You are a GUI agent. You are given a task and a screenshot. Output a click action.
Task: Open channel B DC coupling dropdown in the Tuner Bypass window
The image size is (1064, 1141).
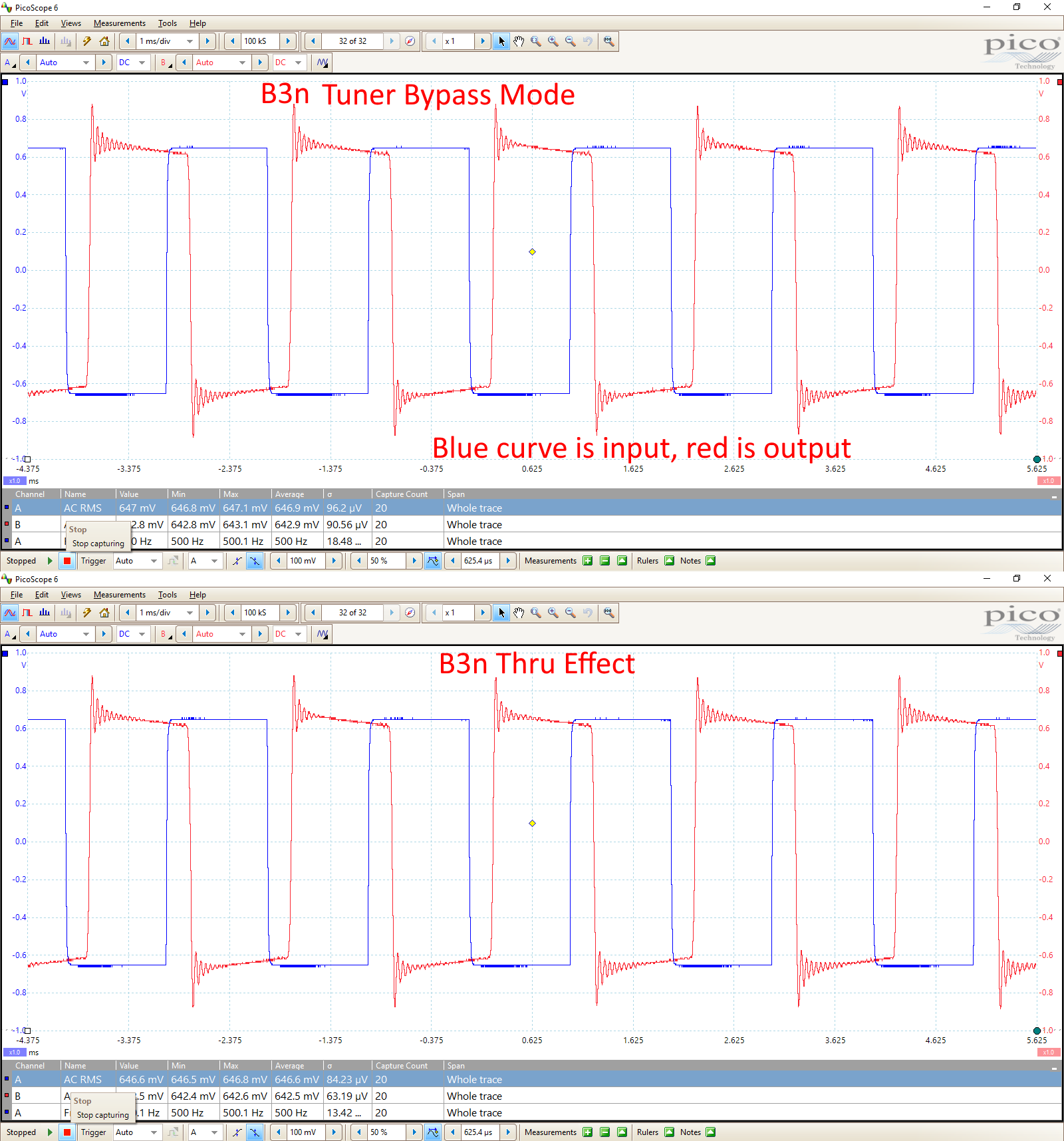pos(289,63)
